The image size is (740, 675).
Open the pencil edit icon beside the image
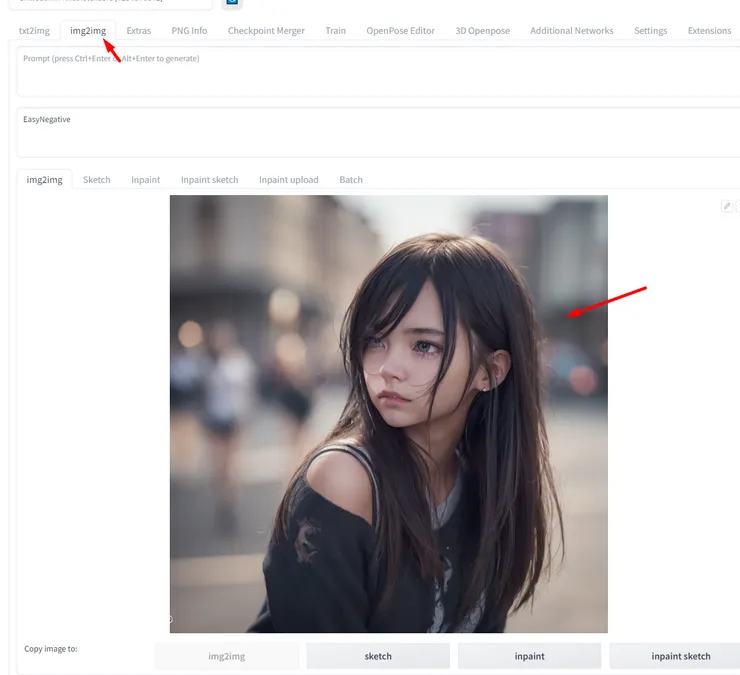727,206
